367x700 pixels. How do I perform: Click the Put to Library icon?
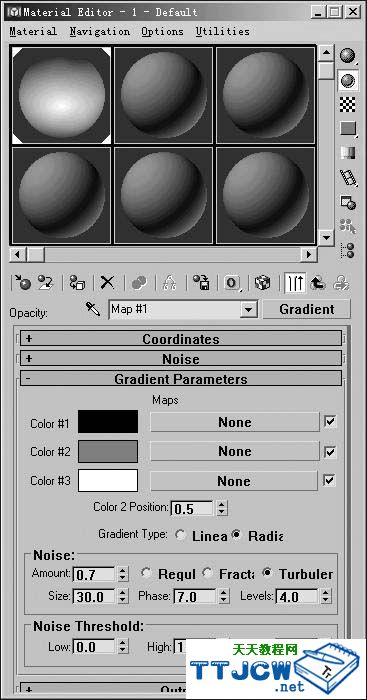click(x=201, y=283)
